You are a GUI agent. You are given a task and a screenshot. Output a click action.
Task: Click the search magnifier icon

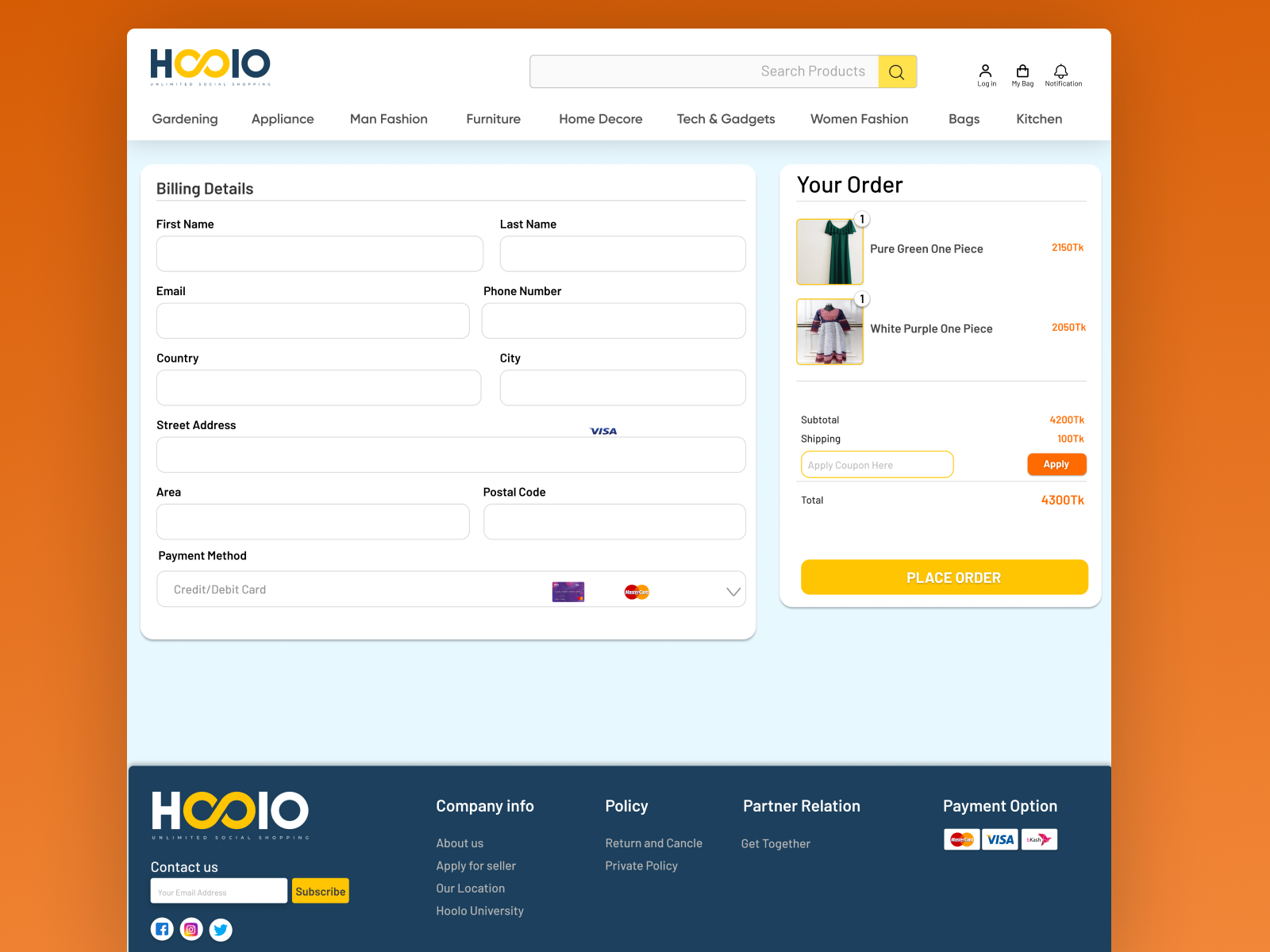(x=897, y=71)
